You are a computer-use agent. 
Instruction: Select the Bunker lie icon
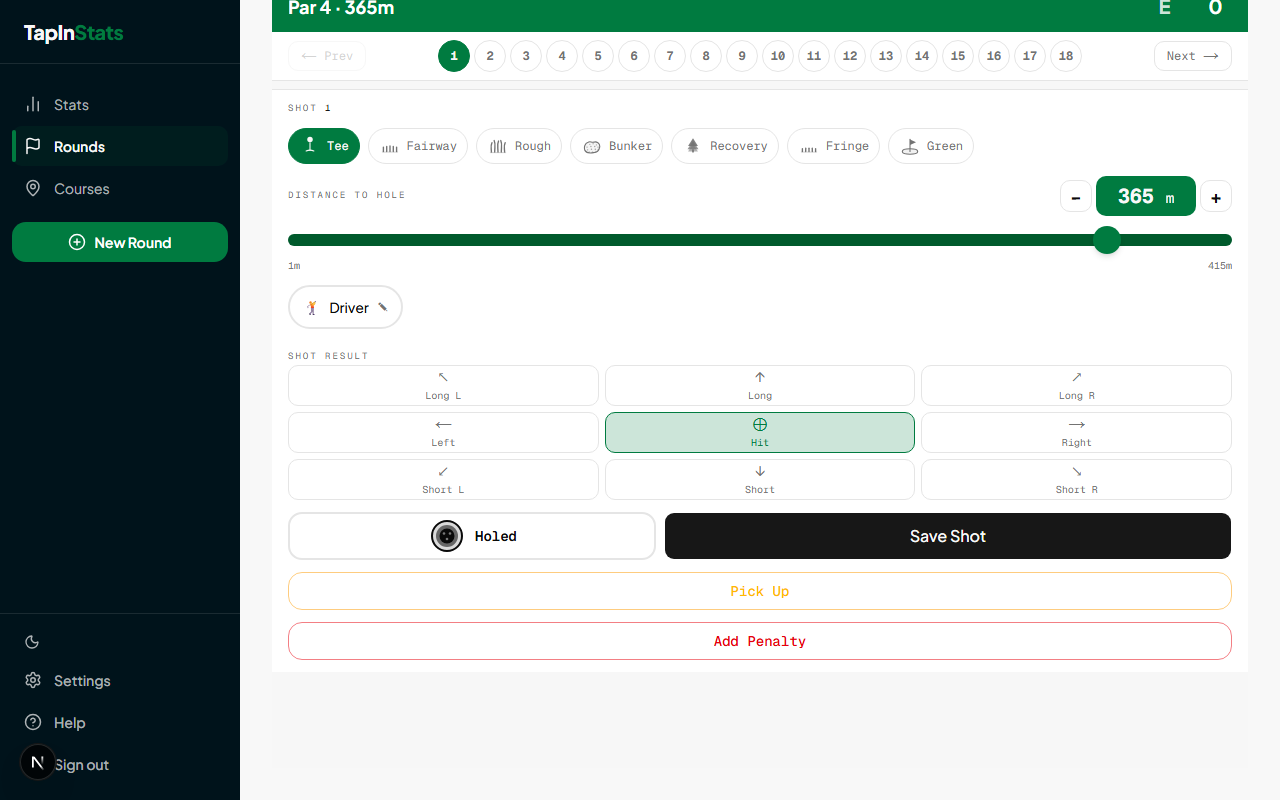coord(594,146)
